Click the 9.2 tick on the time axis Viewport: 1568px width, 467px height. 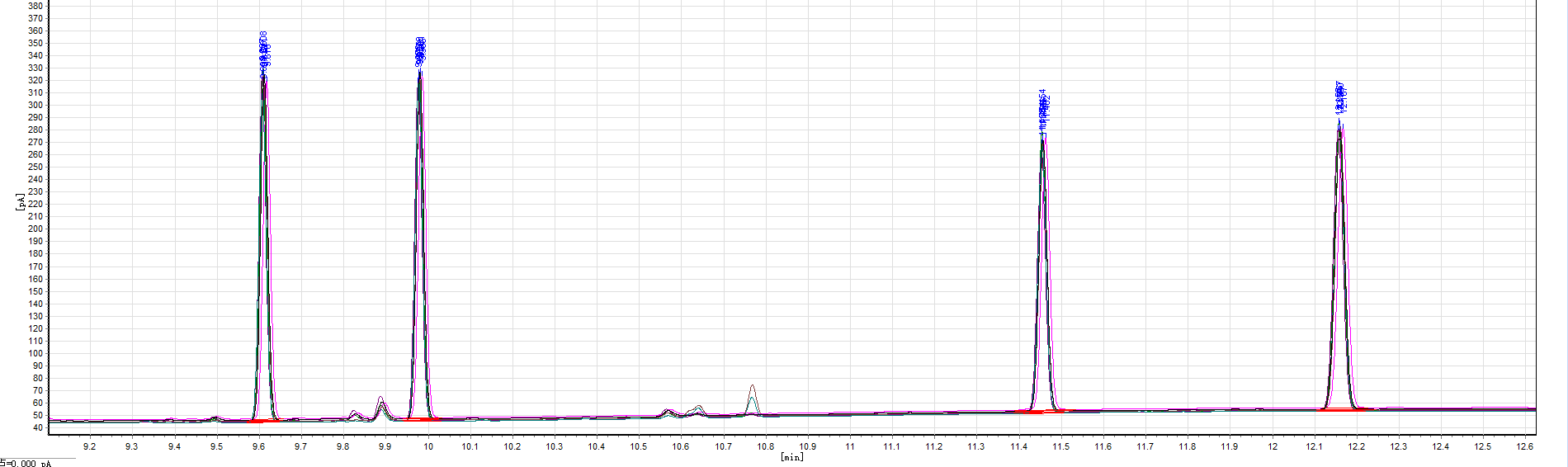[x=90, y=446]
